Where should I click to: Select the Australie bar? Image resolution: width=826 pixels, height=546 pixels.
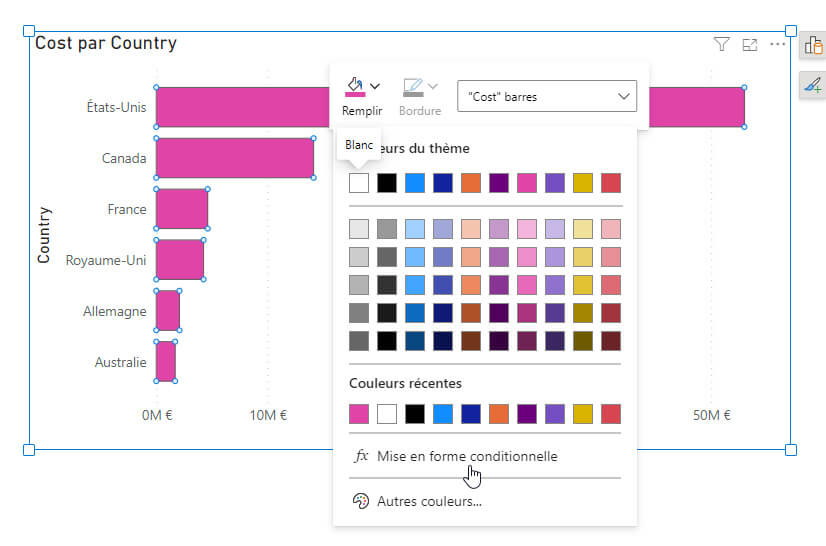[165, 362]
